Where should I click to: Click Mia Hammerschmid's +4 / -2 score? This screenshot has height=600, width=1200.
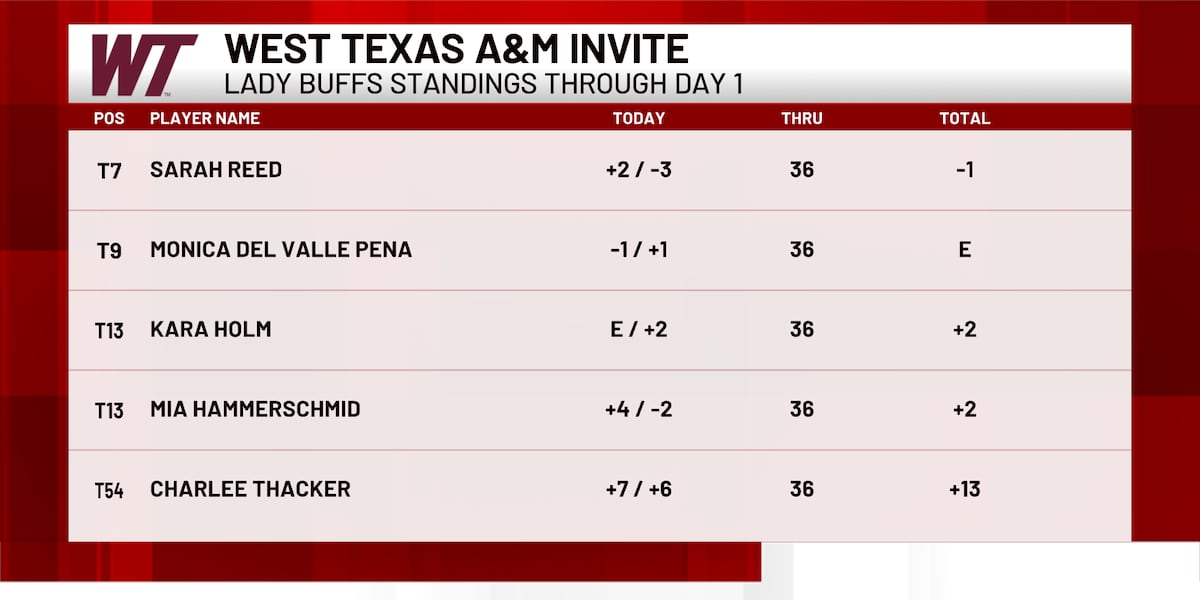[x=638, y=410]
